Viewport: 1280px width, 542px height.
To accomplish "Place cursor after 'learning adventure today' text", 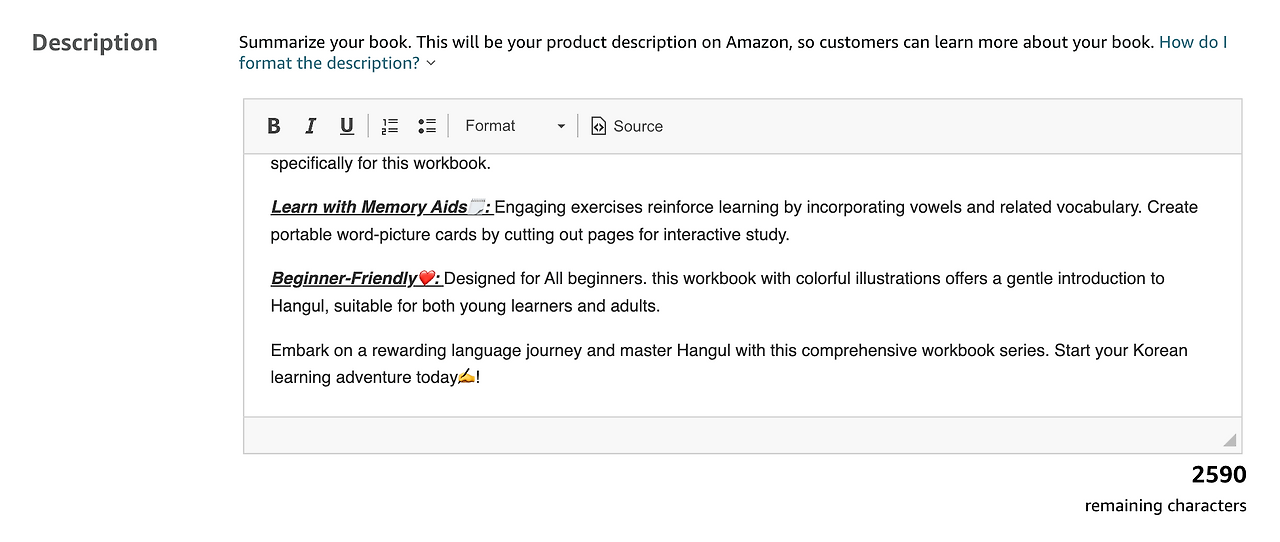I will coord(458,378).
